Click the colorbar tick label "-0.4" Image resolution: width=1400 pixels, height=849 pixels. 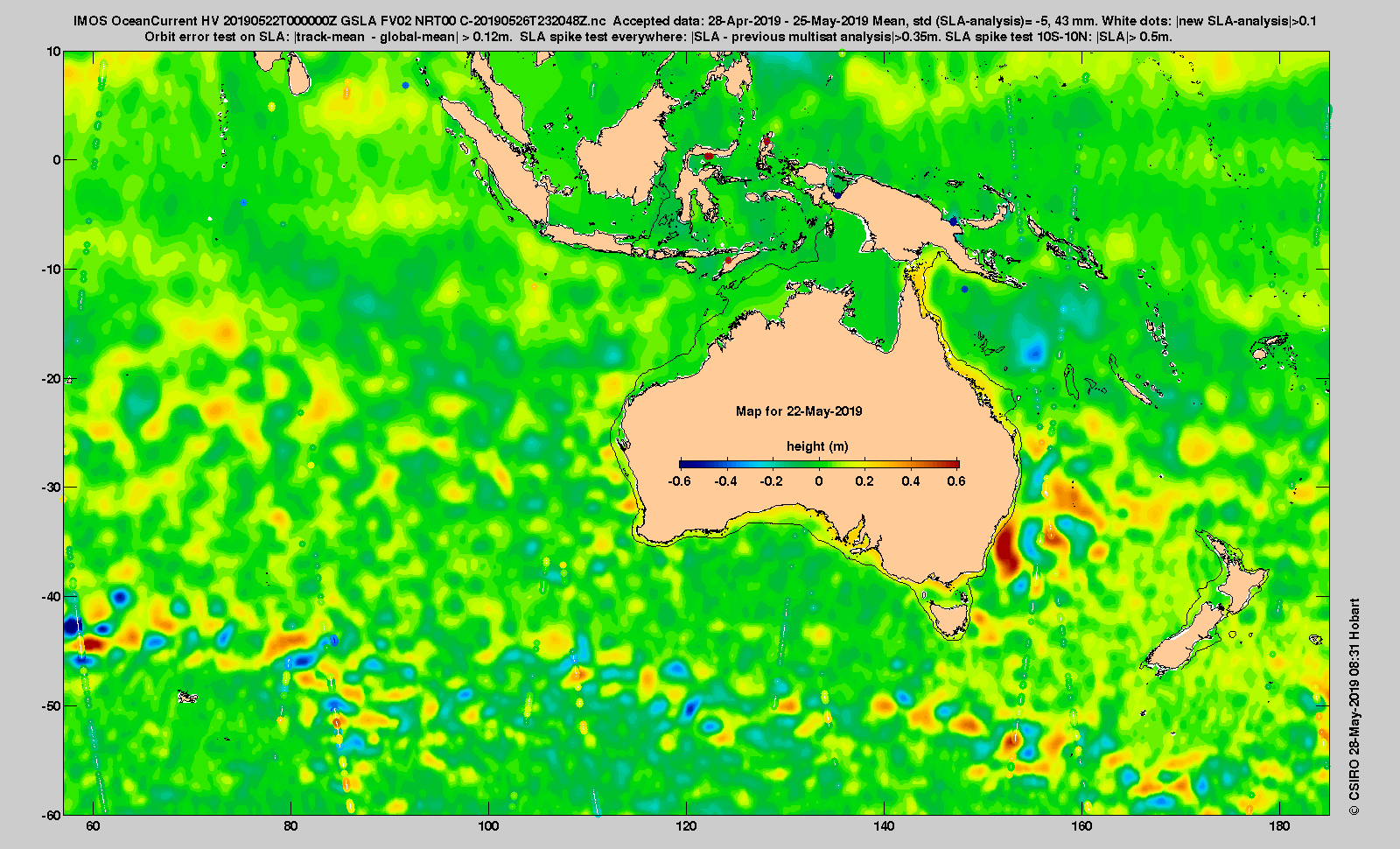pyautogui.click(x=725, y=481)
